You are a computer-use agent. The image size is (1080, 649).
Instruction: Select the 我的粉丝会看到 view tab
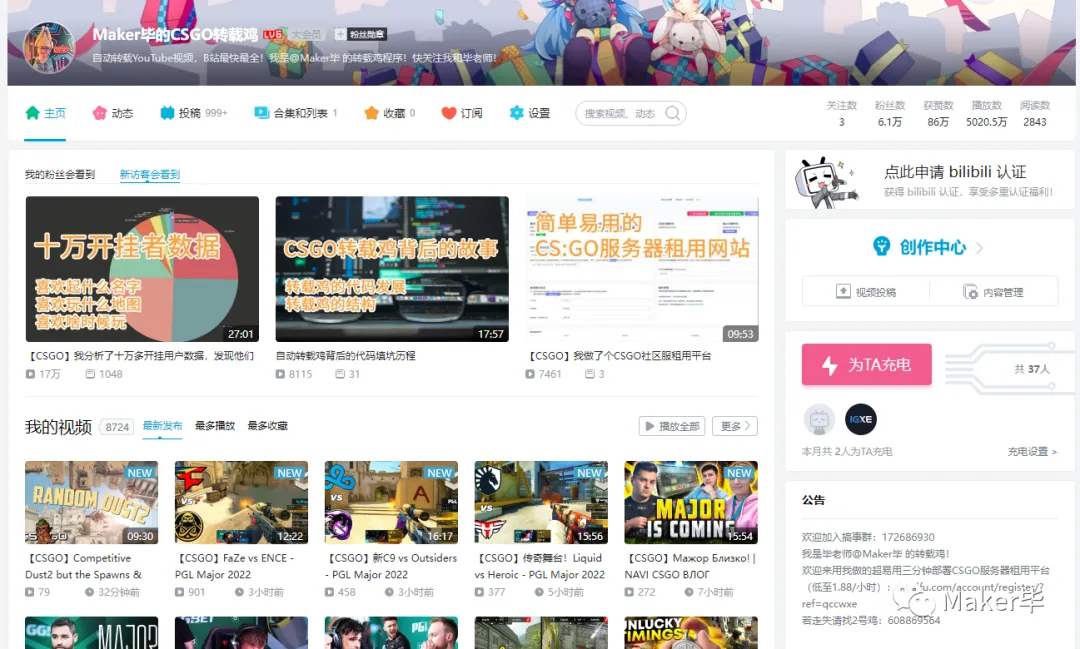(60, 174)
